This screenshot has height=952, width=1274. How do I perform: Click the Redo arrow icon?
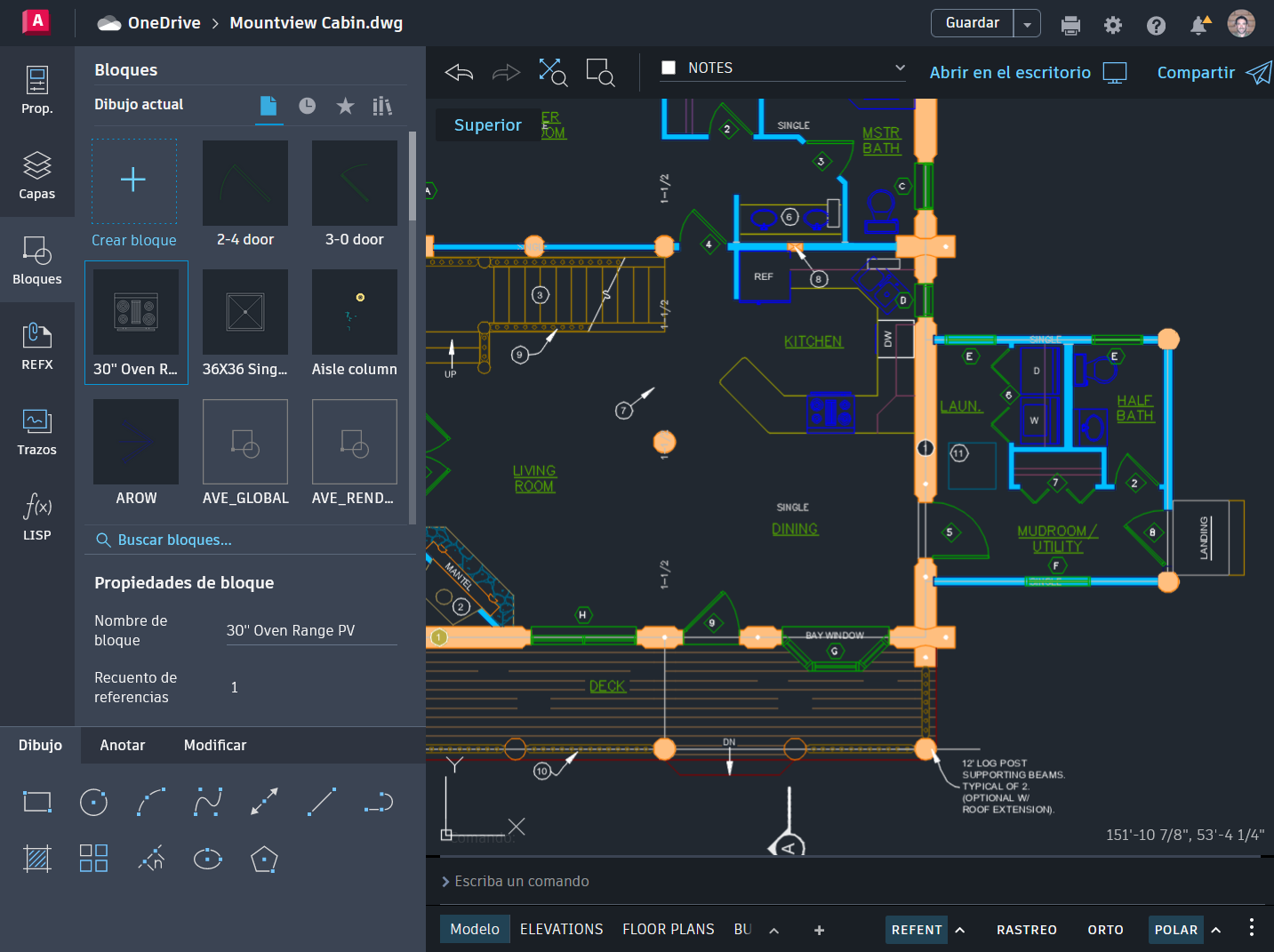506,72
